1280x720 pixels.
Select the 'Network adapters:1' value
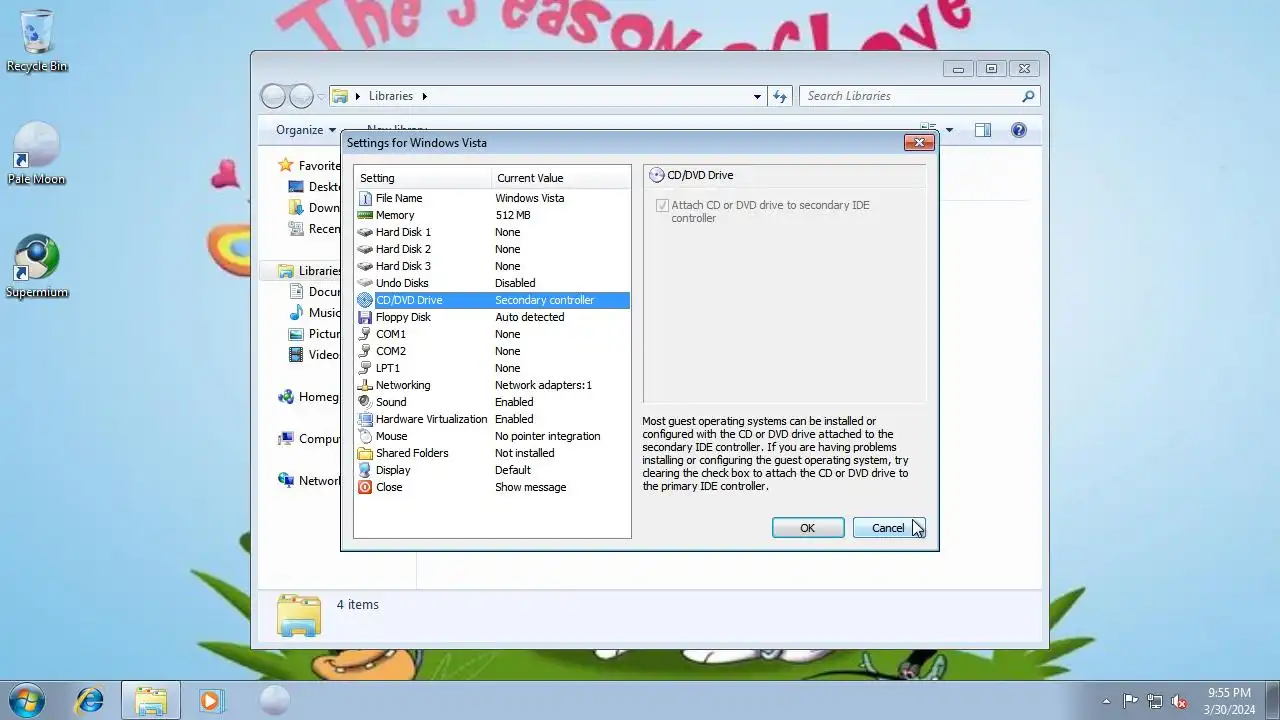pos(543,385)
